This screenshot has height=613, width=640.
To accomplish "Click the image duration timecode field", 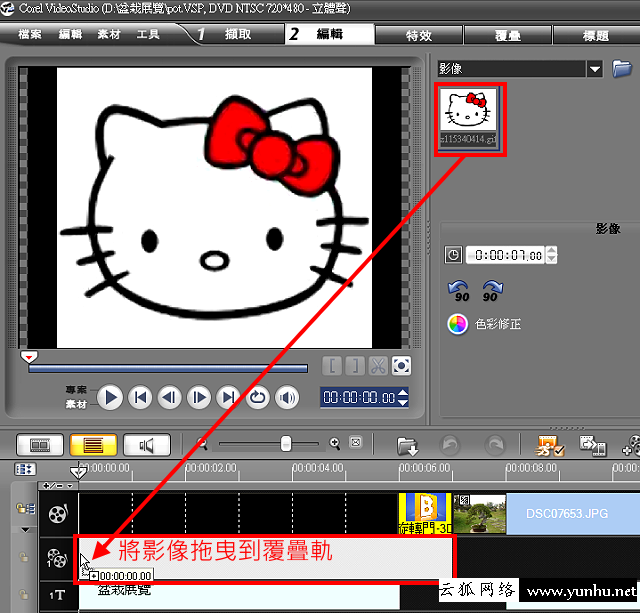I will click(505, 255).
